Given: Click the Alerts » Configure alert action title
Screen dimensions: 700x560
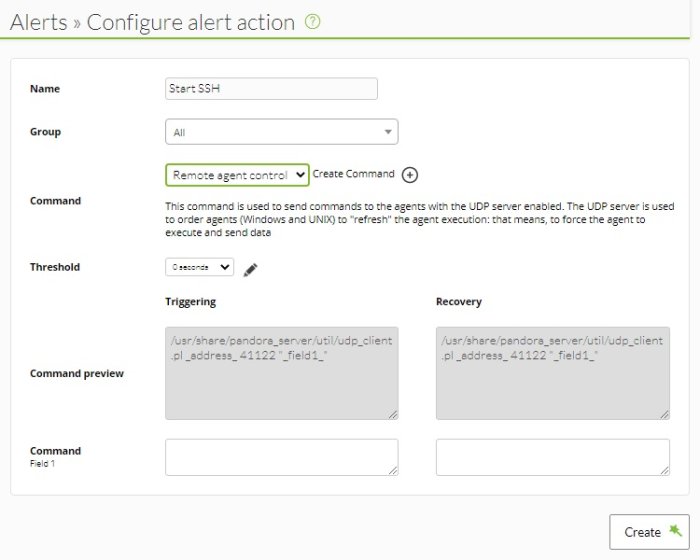Looking at the screenshot, I should coord(152,22).
